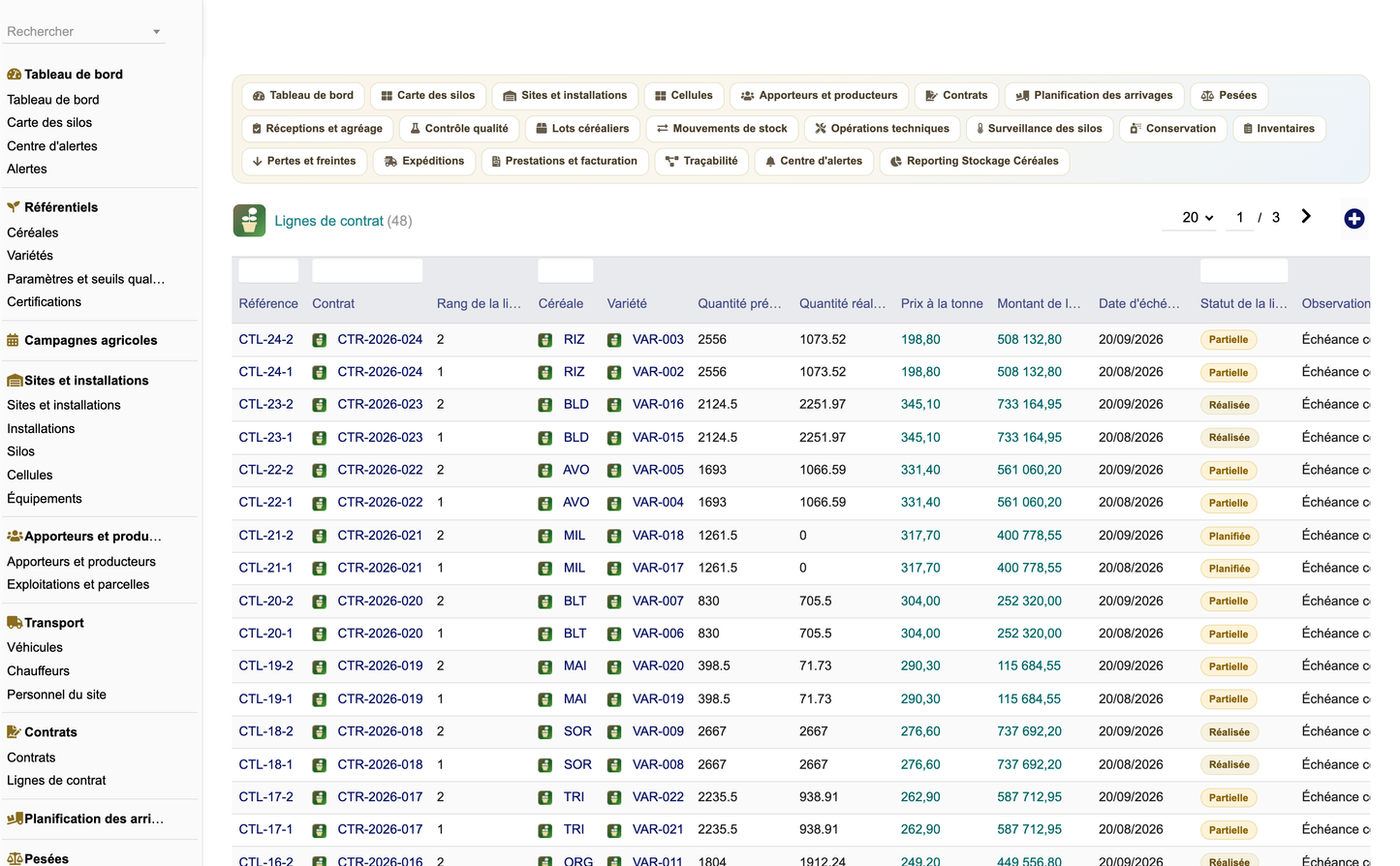Open reference link CTL-24-2
Screen dimensions: 1400x866
(265, 340)
